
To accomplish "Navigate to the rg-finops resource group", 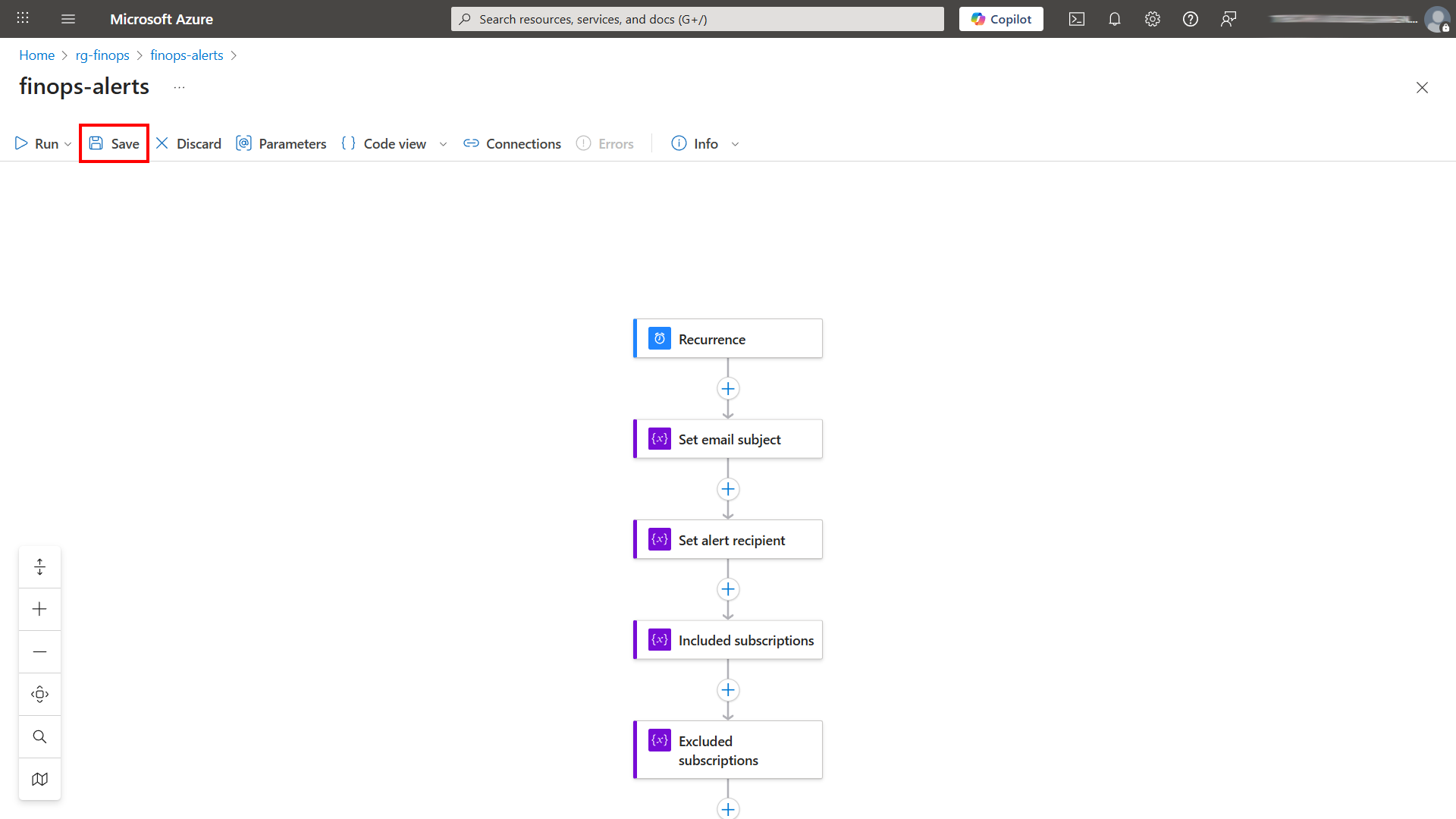I will (102, 55).
